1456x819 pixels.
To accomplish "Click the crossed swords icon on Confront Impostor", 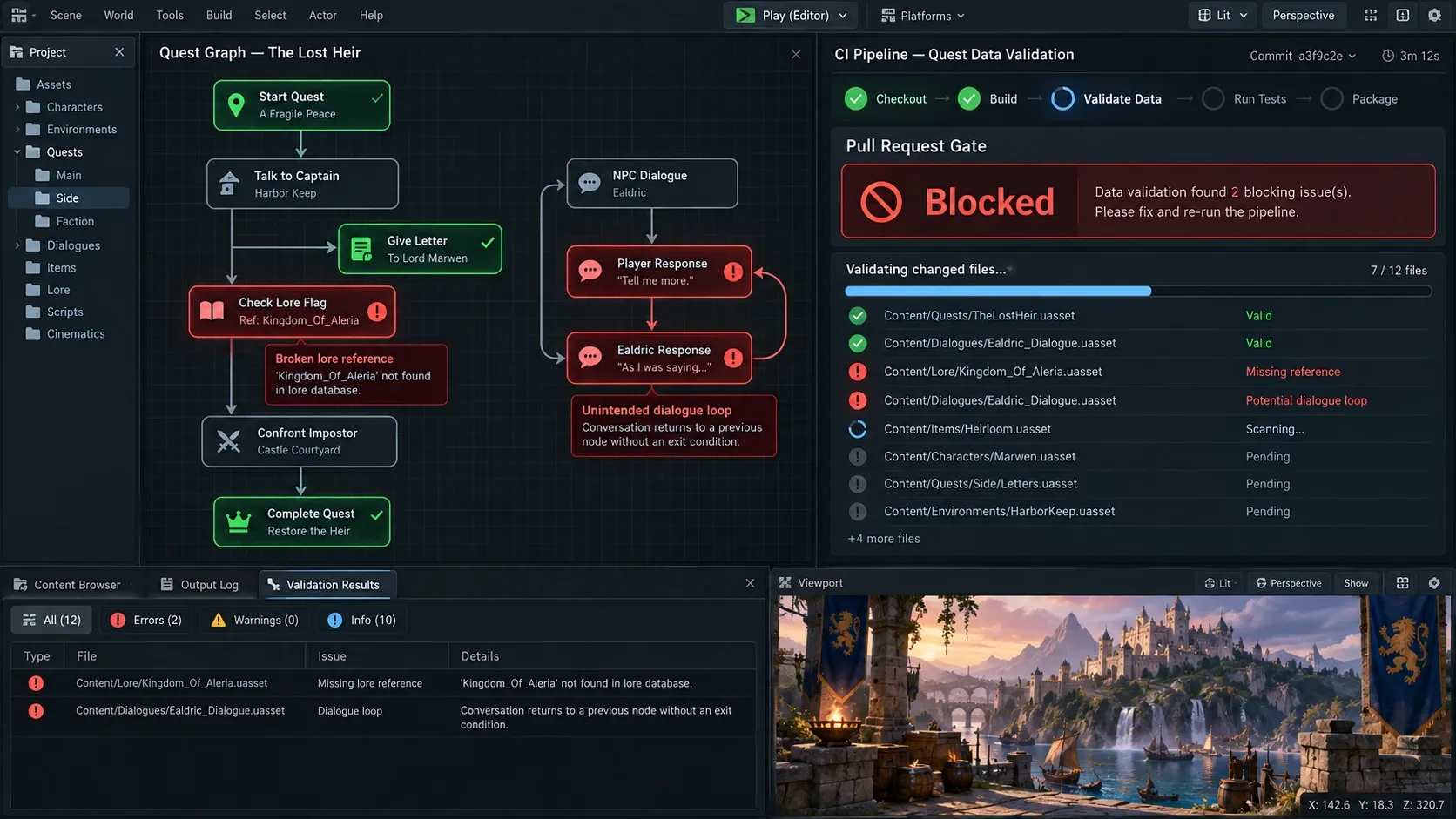I will point(229,441).
